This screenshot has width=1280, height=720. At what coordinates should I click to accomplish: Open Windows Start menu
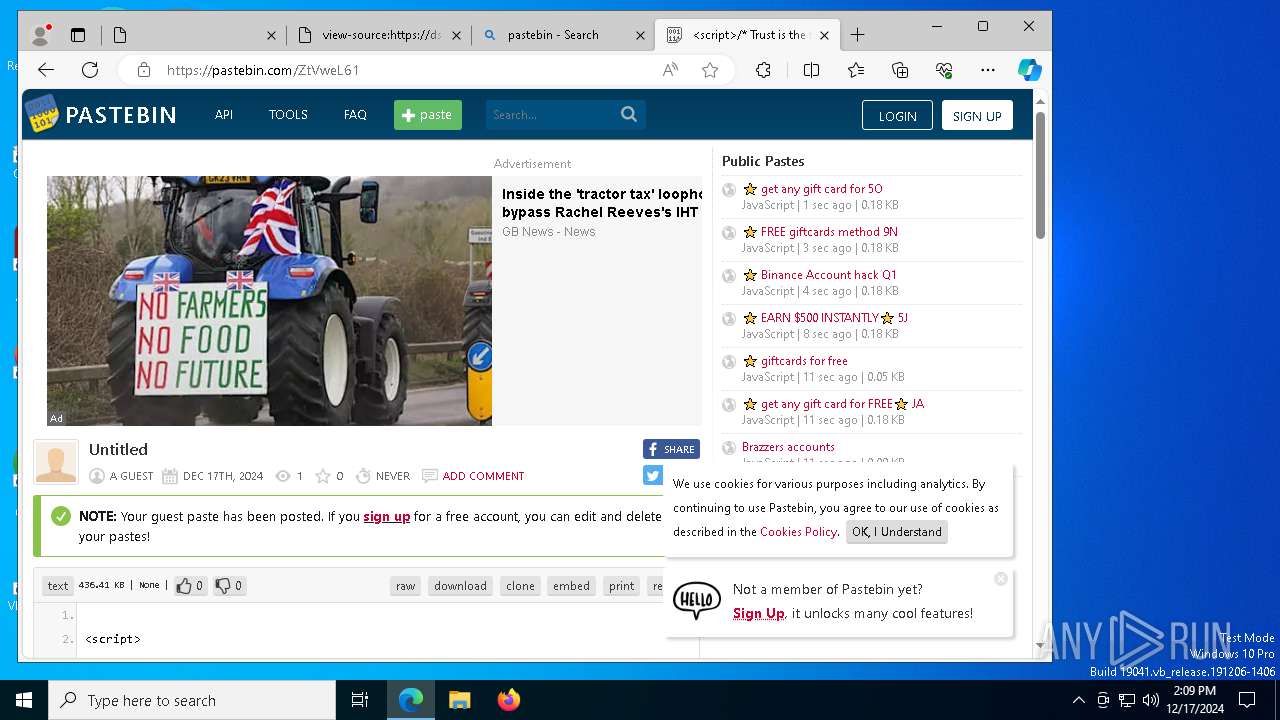pos(24,700)
